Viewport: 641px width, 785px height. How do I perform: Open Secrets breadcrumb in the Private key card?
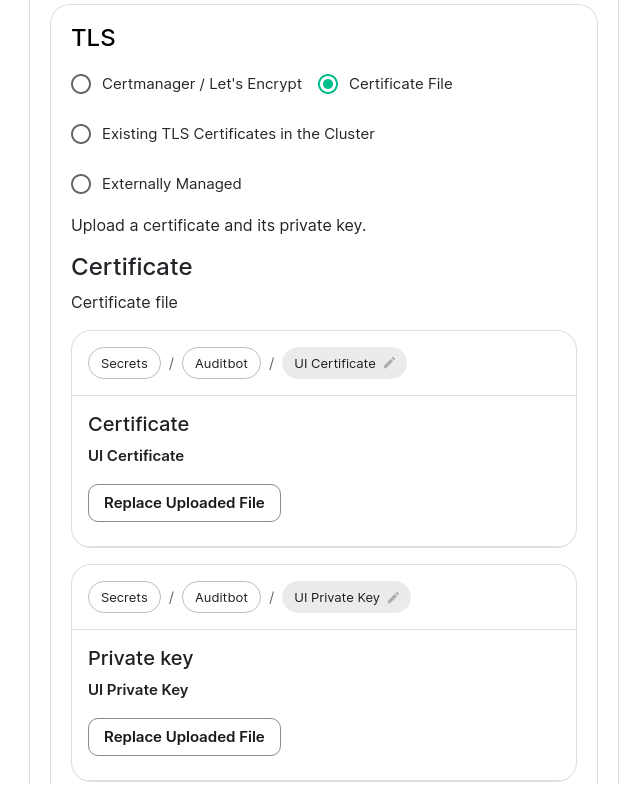point(124,597)
